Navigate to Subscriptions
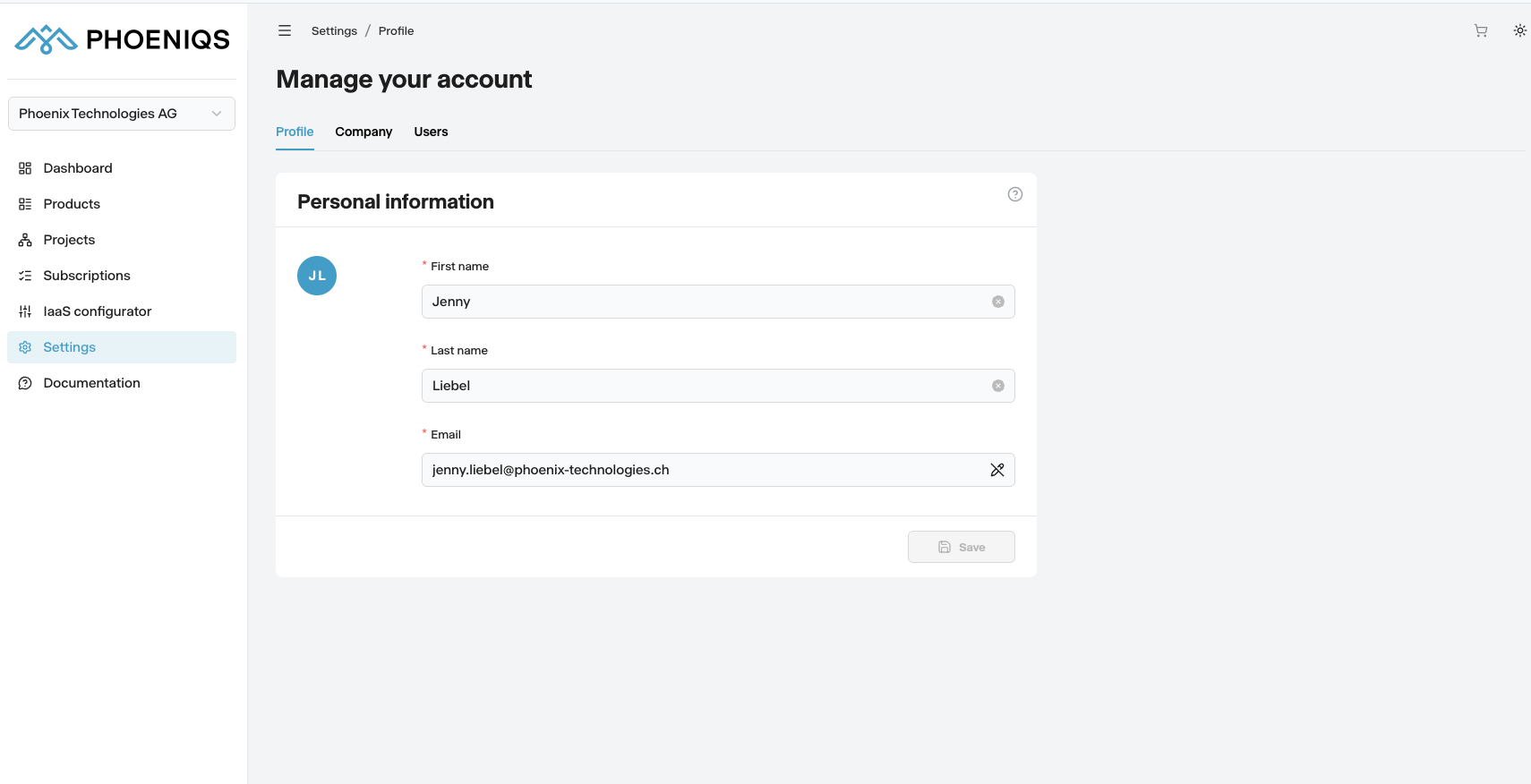This screenshot has width=1531, height=784. (87, 276)
